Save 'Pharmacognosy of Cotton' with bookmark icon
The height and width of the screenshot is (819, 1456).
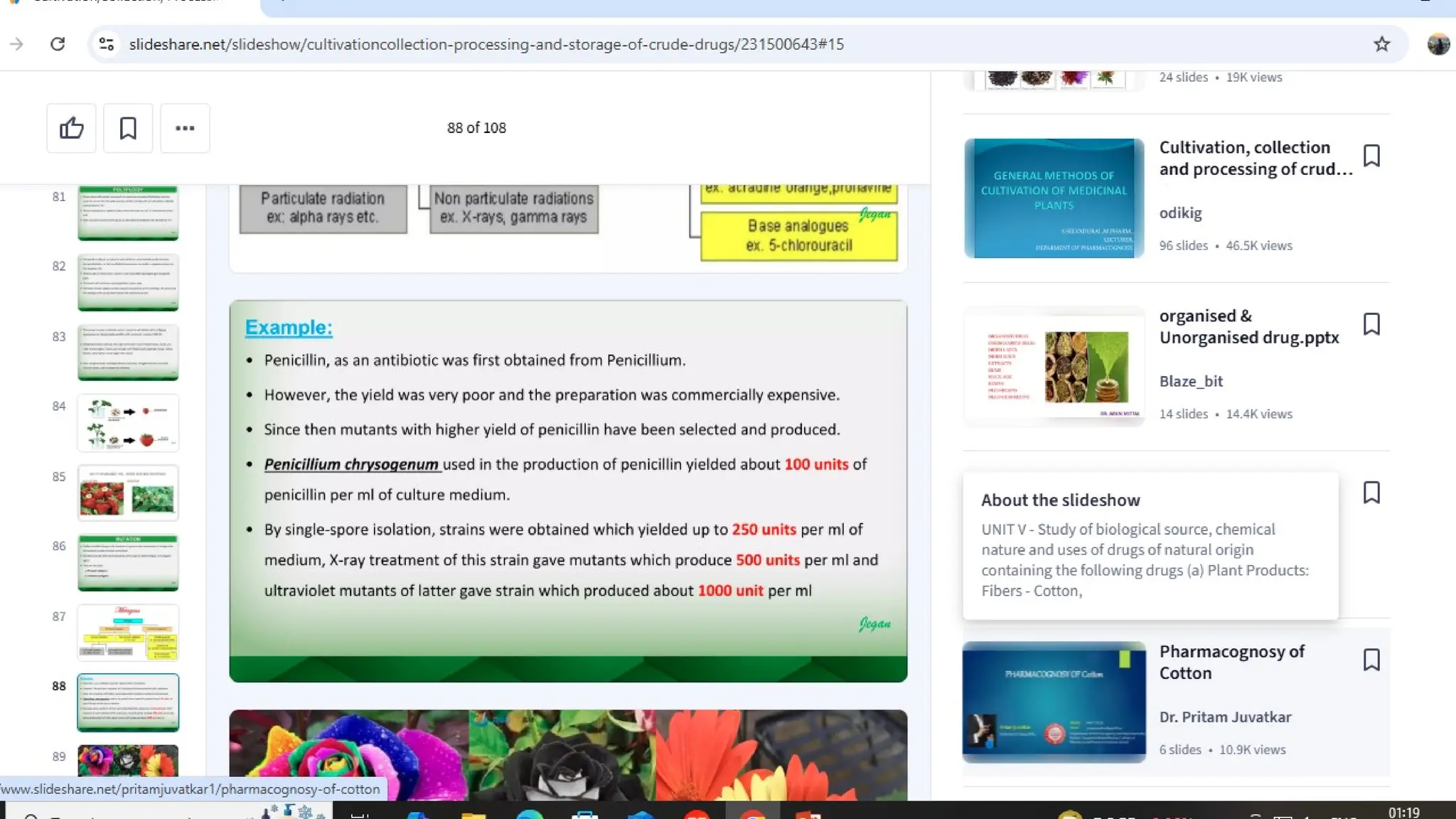point(1371,660)
